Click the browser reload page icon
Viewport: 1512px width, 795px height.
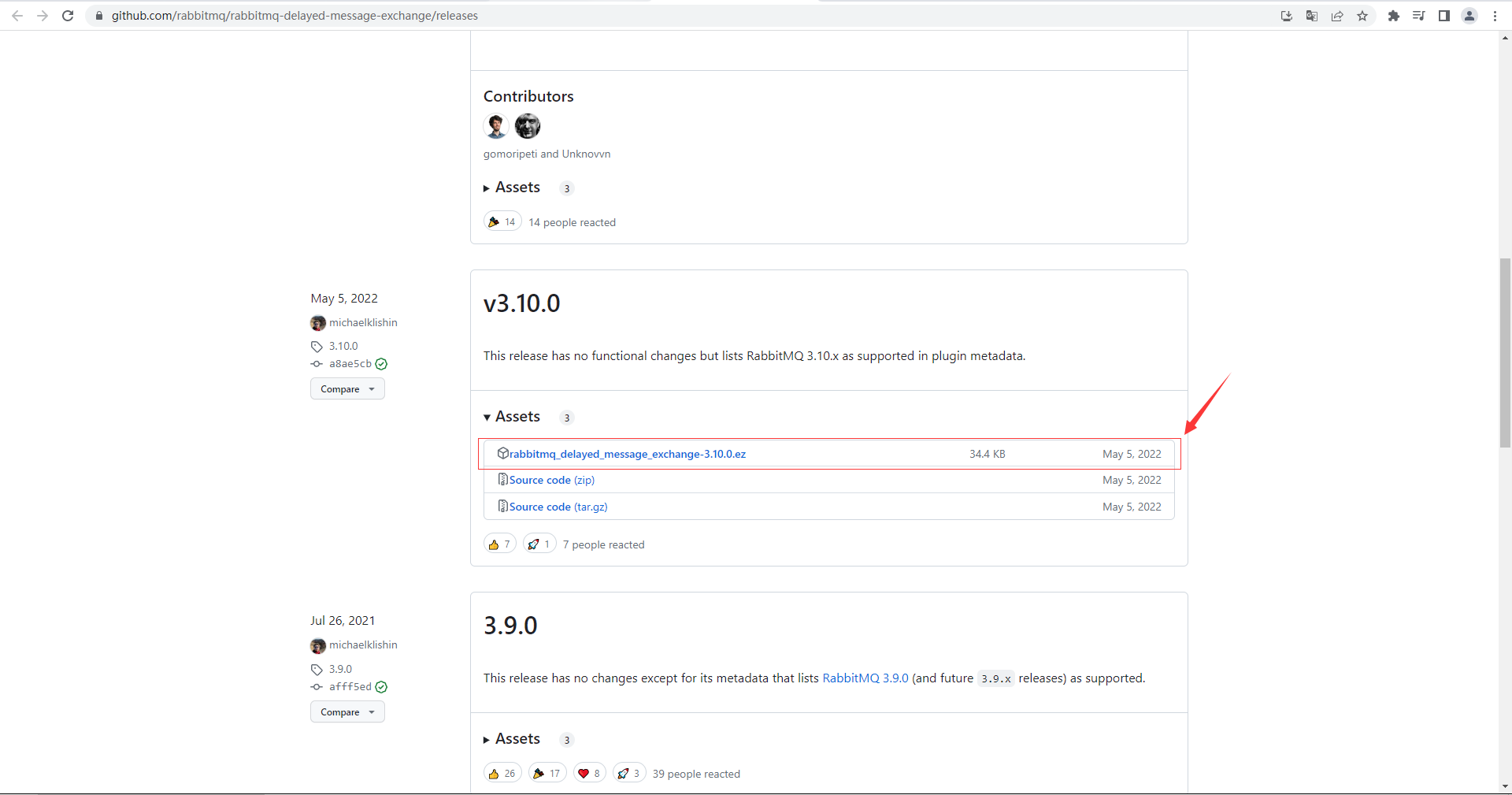pos(68,16)
